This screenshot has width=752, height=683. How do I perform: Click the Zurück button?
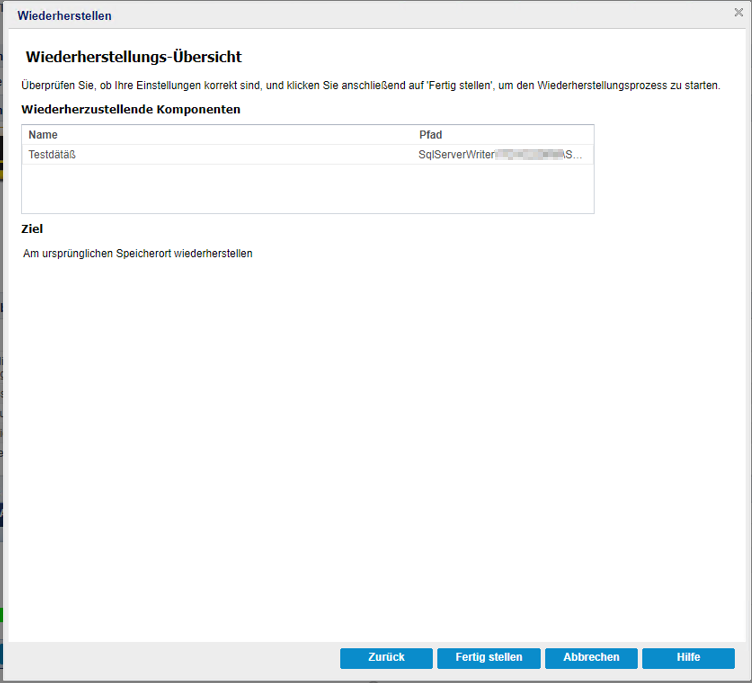click(x=386, y=658)
